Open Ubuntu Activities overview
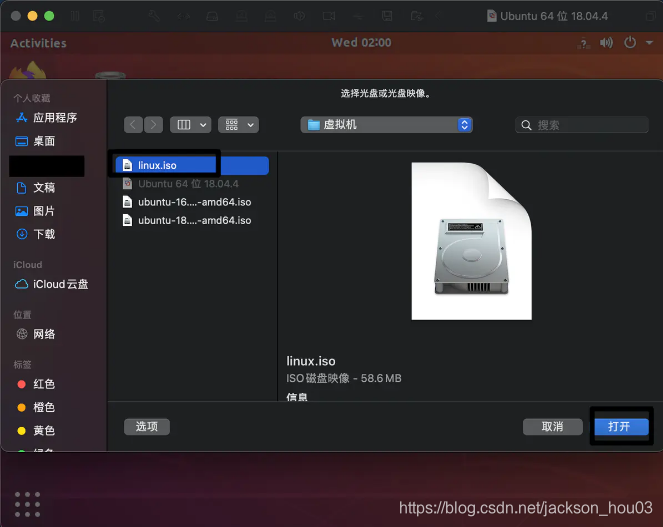Viewport: 663px width, 527px height. (x=38, y=43)
